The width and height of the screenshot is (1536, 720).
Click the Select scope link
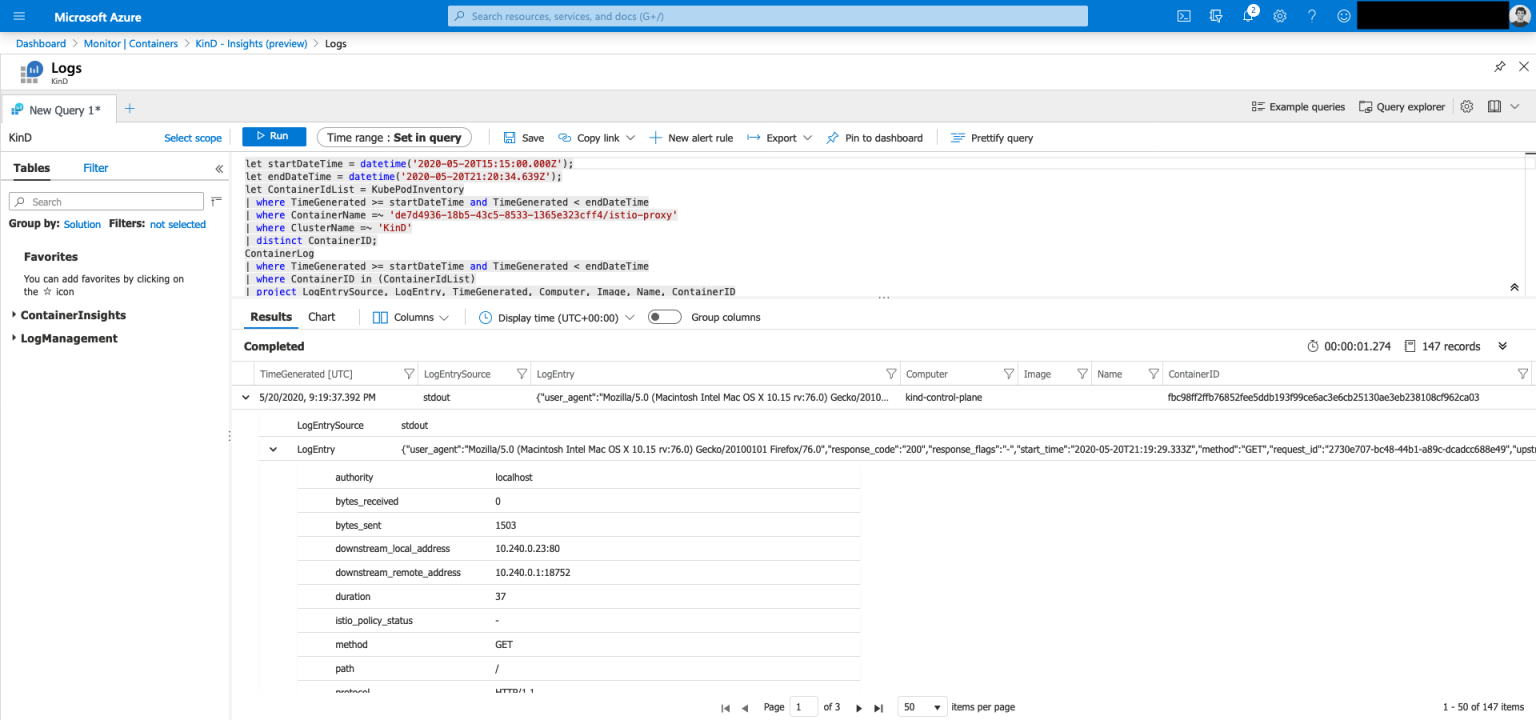pos(192,137)
